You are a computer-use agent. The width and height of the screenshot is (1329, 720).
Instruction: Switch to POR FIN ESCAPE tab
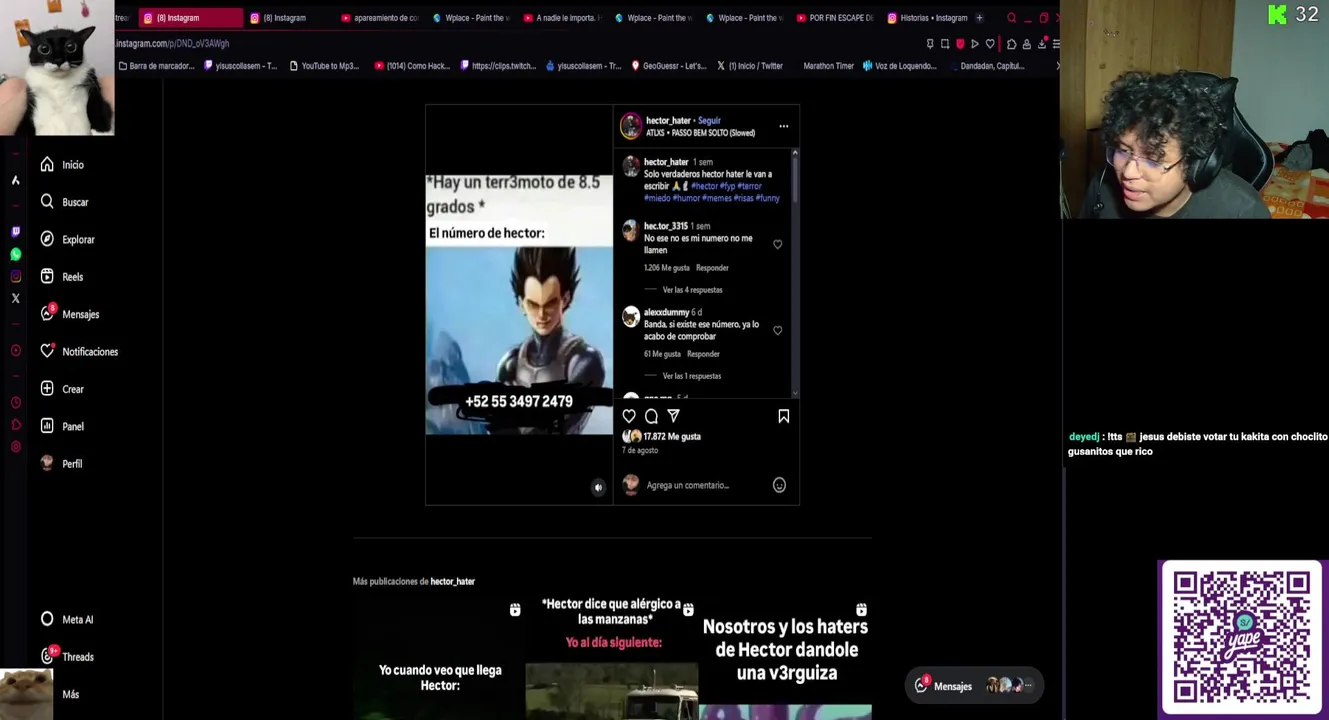834,18
